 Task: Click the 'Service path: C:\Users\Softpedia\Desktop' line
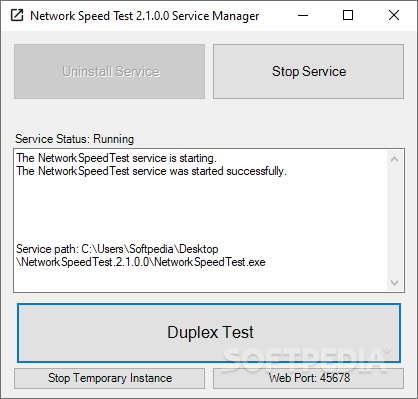click(x=117, y=249)
